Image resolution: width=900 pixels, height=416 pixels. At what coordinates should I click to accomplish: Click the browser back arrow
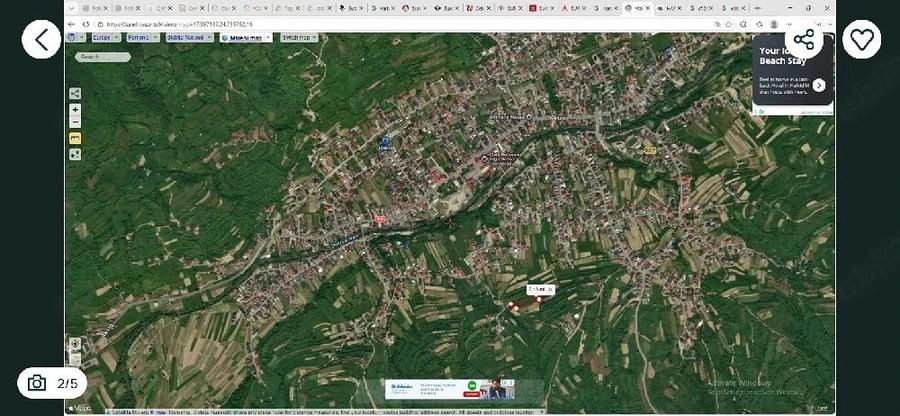[x=72, y=24]
